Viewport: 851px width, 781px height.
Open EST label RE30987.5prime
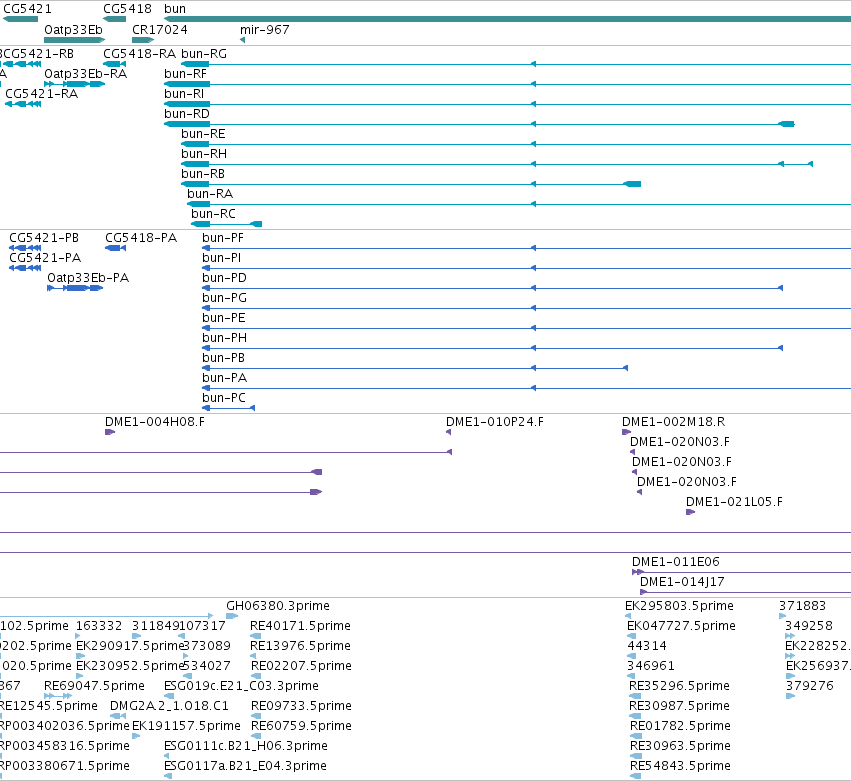pos(681,706)
